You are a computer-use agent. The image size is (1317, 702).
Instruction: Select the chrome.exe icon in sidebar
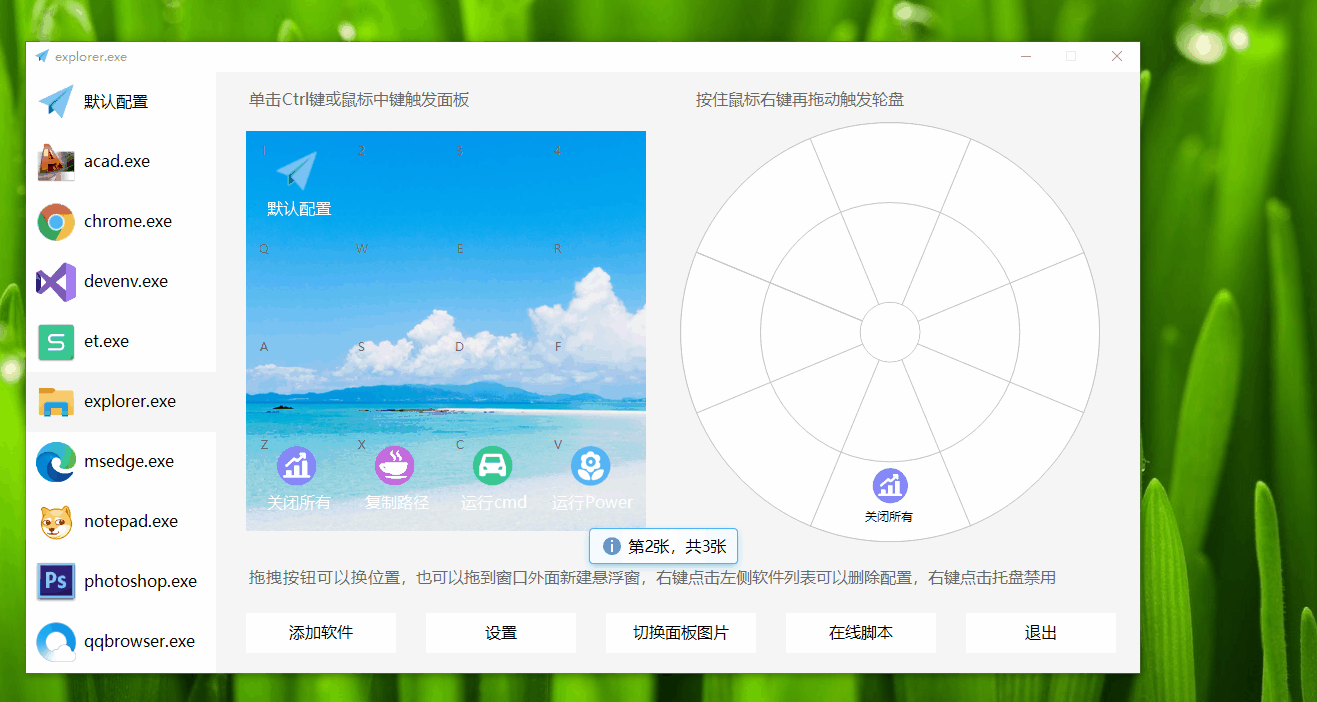tap(56, 221)
